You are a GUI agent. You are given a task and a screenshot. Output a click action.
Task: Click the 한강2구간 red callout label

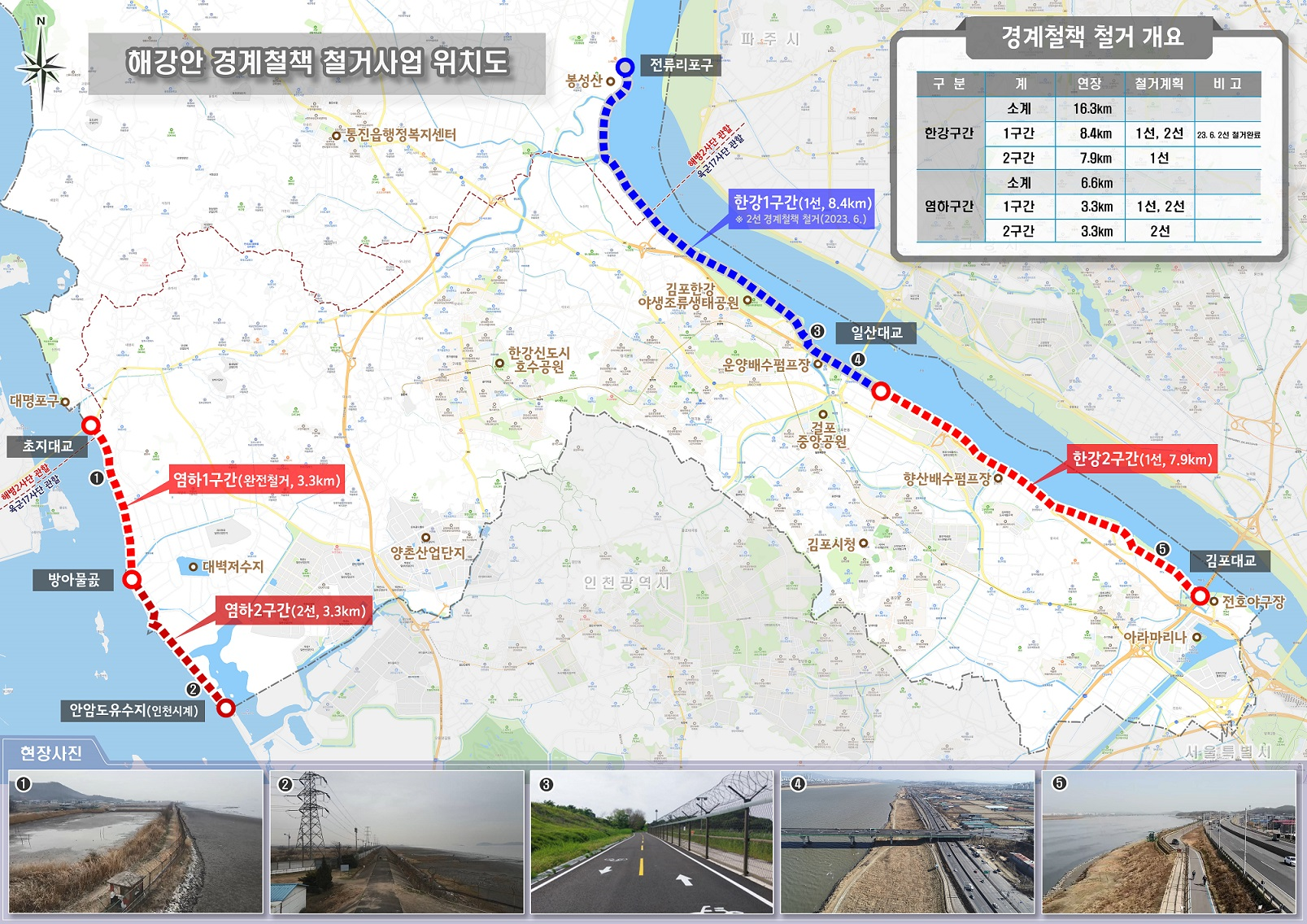(x=1141, y=459)
